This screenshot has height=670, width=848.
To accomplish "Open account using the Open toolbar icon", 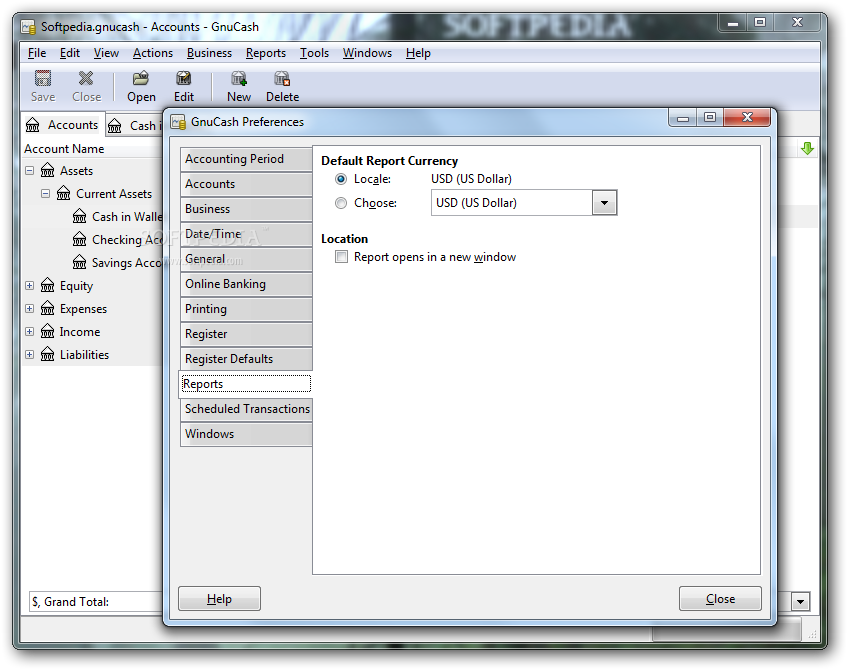I will point(141,79).
